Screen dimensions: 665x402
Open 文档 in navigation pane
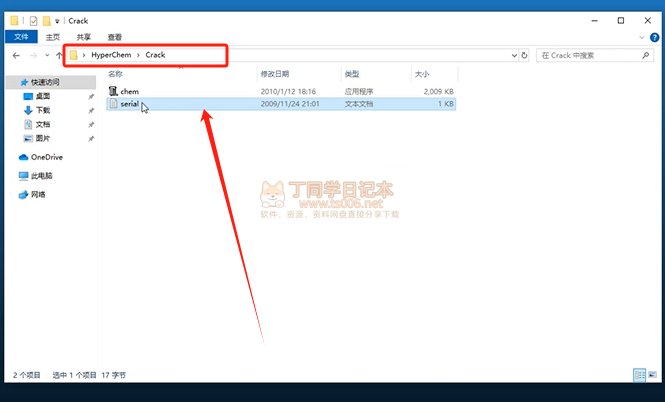43,124
